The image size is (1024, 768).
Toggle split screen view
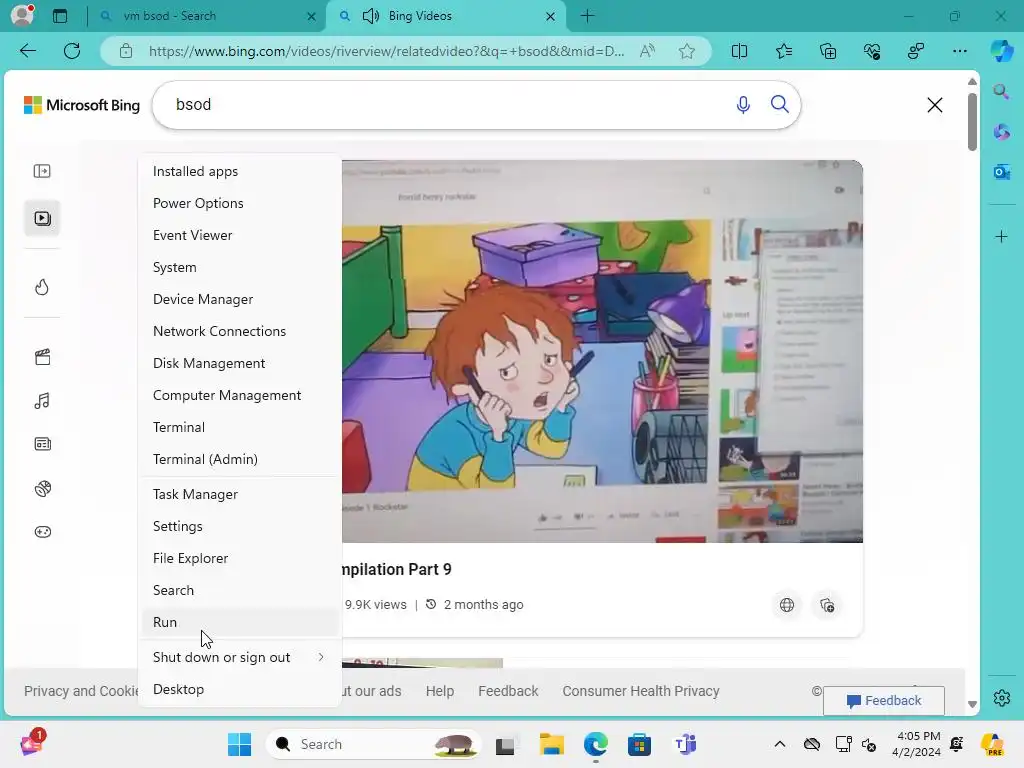pyautogui.click(x=739, y=51)
